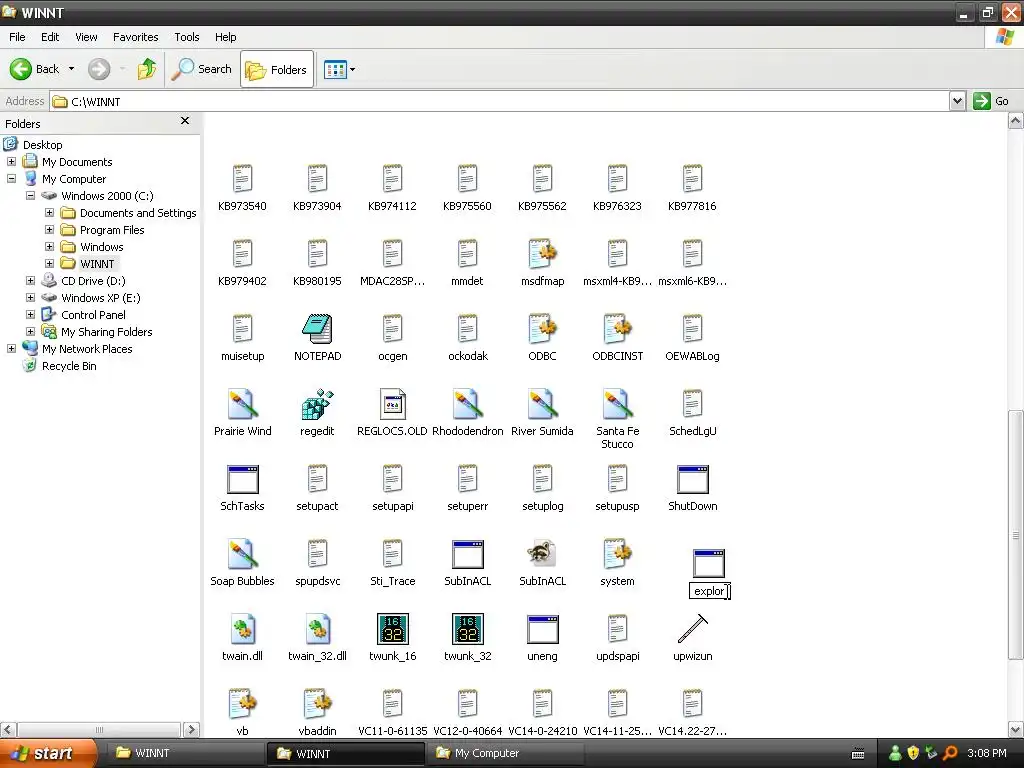Open the File menu
The width and height of the screenshot is (1024, 768).
coord(17,37)
